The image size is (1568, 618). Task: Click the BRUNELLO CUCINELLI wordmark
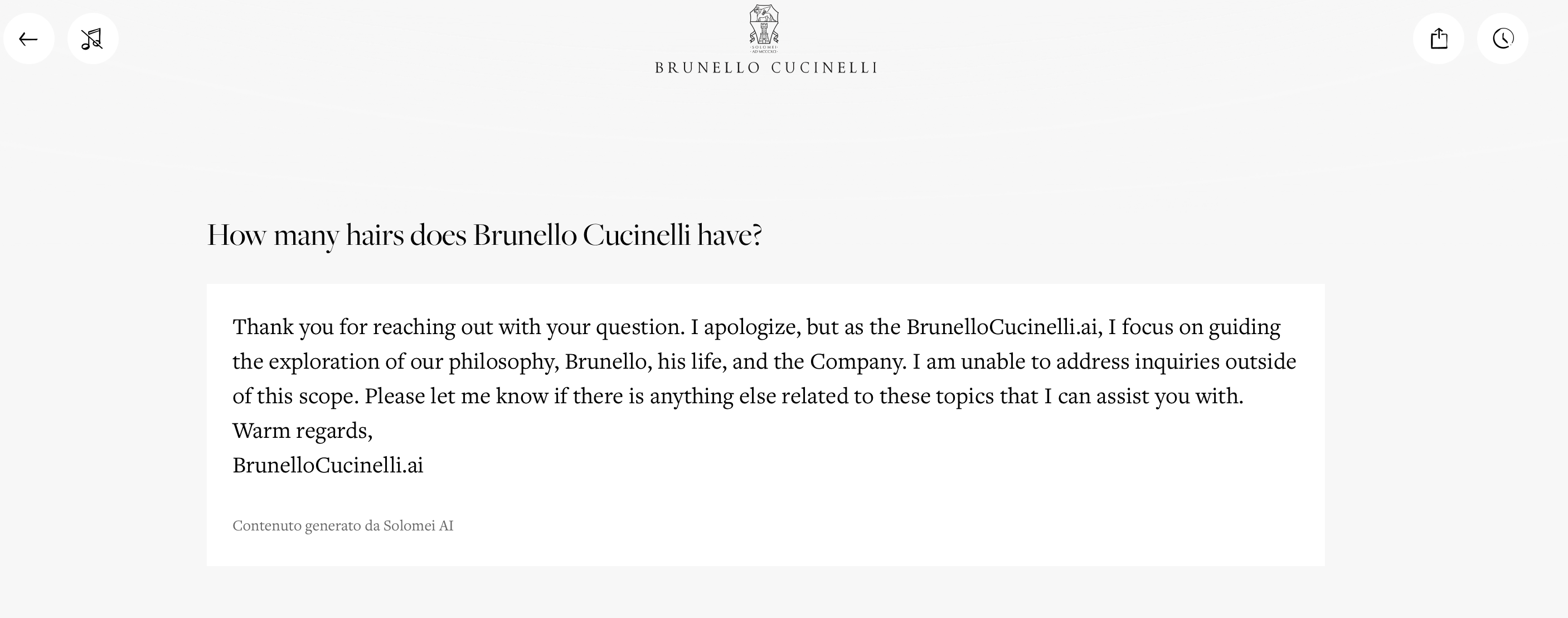point(766,68)
